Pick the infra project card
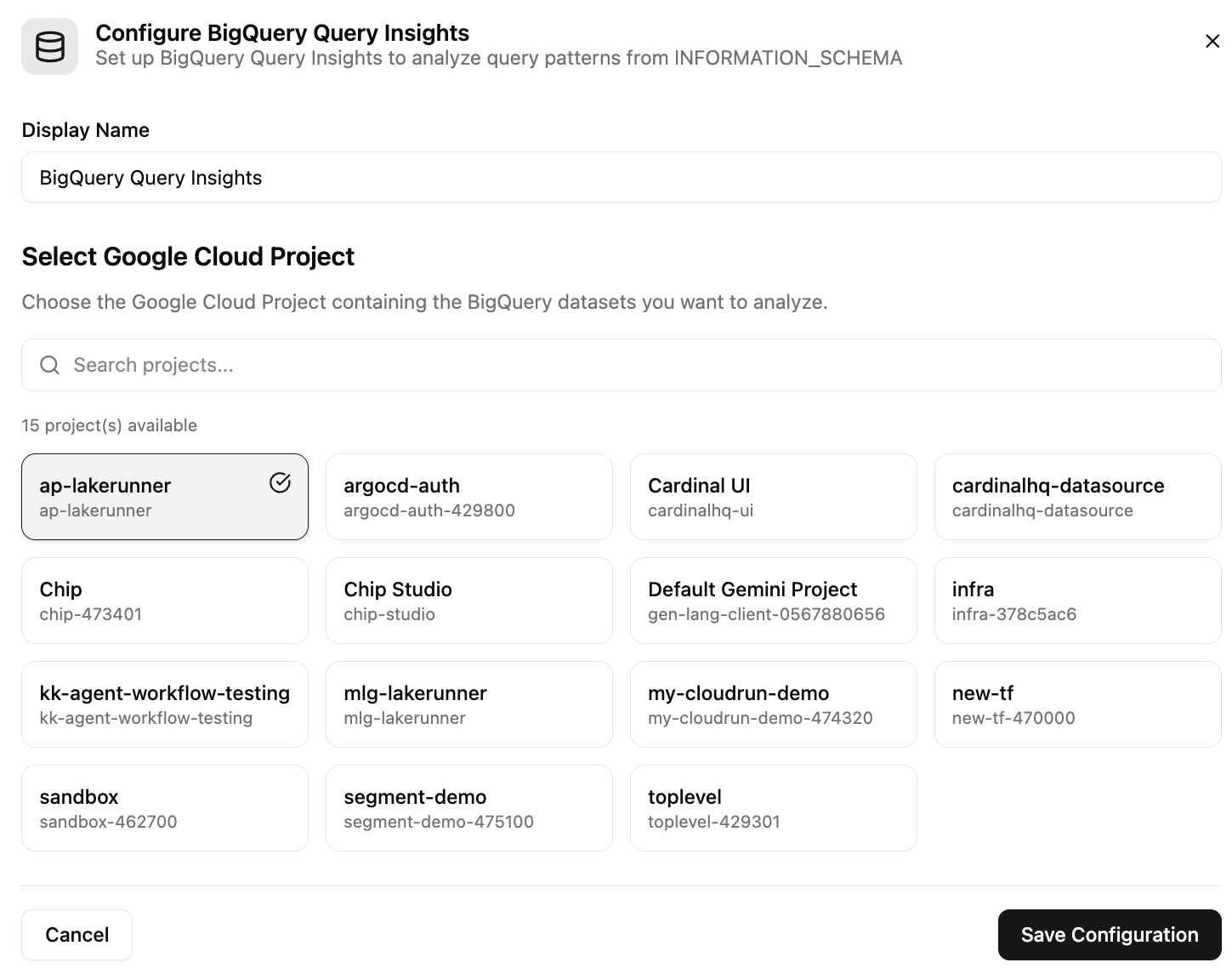This screenshot has height=974, width=1232. [1077, 601]
